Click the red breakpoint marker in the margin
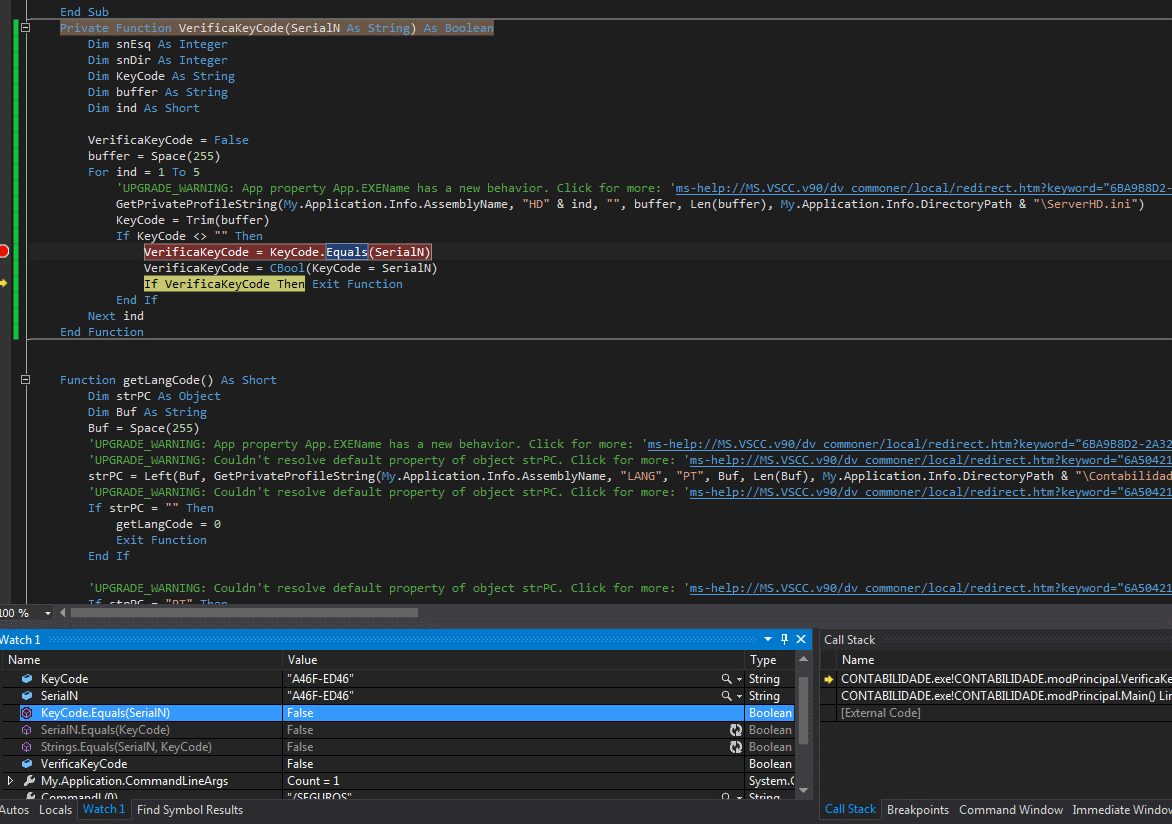The width and height of the screenshot is (1172, 824). pos(4,251)
